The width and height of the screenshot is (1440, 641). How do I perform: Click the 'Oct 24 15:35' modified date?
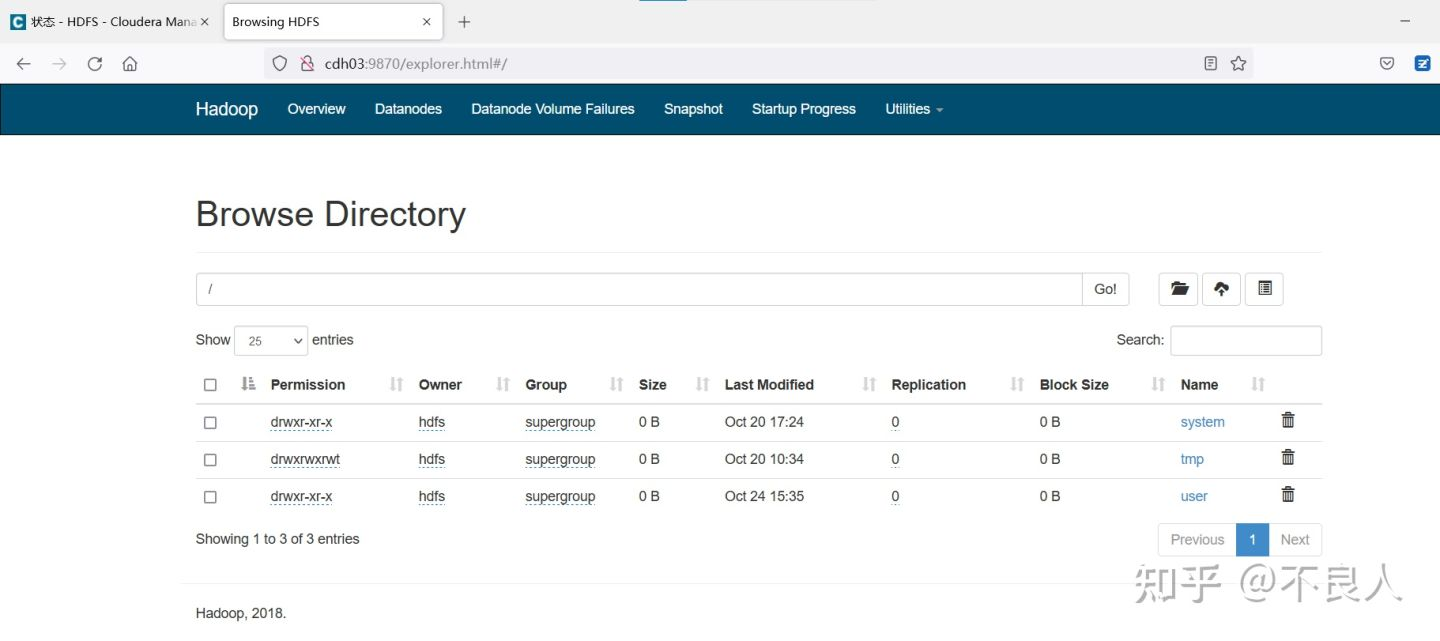[764, 496]
